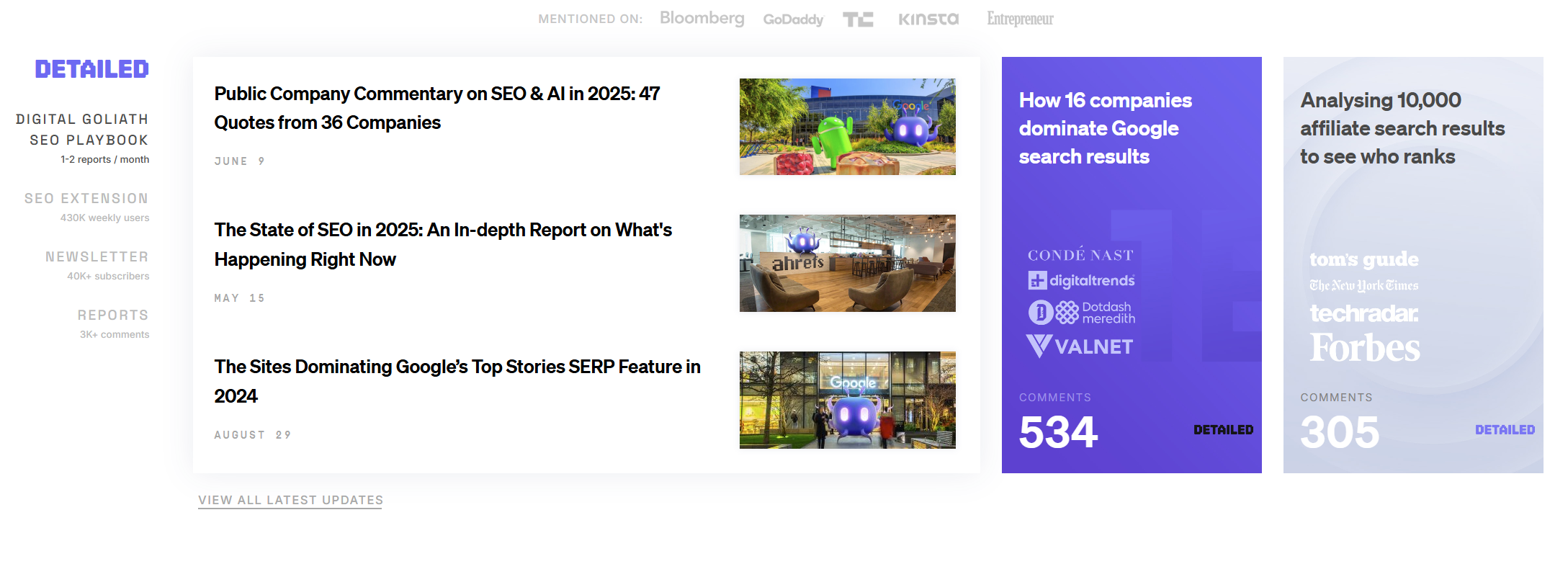Click the Kinsta logo

(x=928, y=19)
